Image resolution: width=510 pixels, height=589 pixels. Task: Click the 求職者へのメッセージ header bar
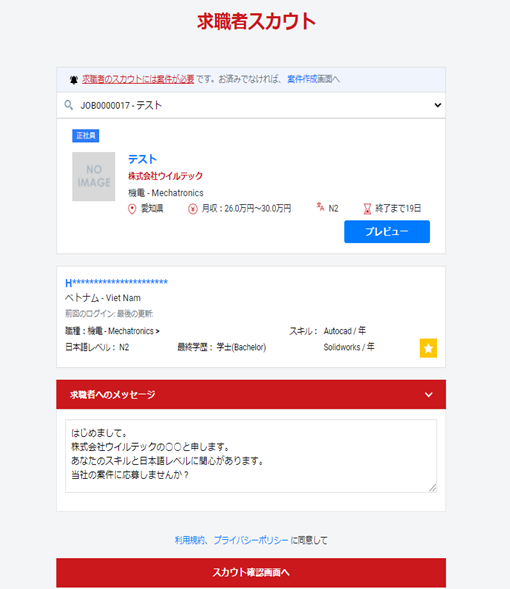[251, 394]
